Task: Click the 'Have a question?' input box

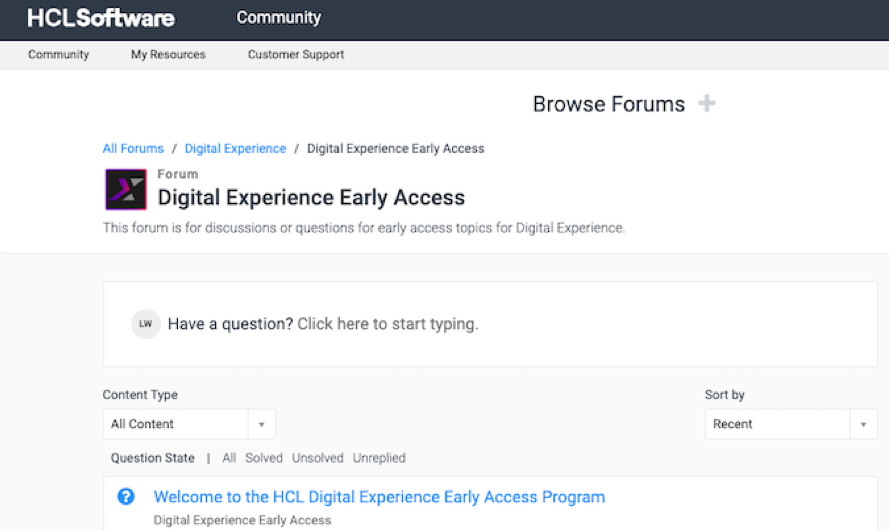Action: pos(490,324)
